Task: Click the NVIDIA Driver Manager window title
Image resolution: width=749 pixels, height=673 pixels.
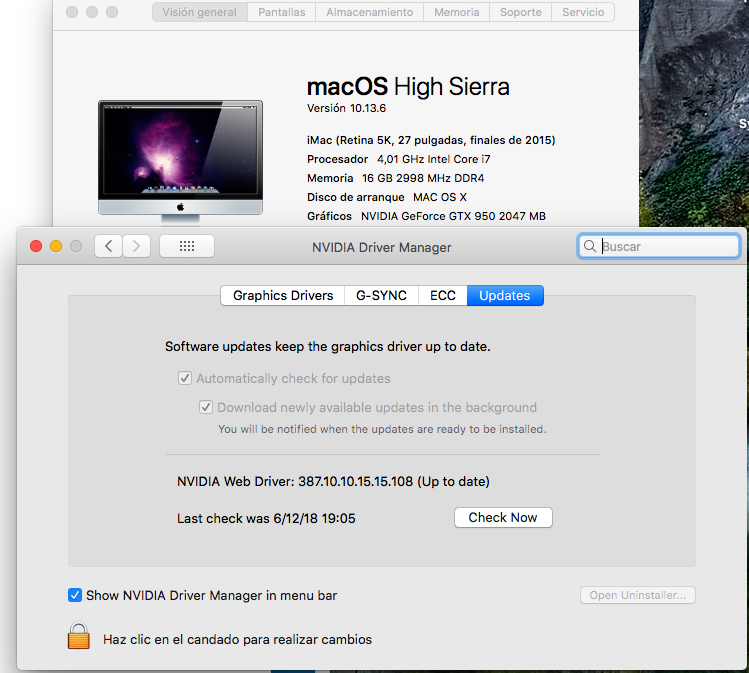Action: [382, 247]
